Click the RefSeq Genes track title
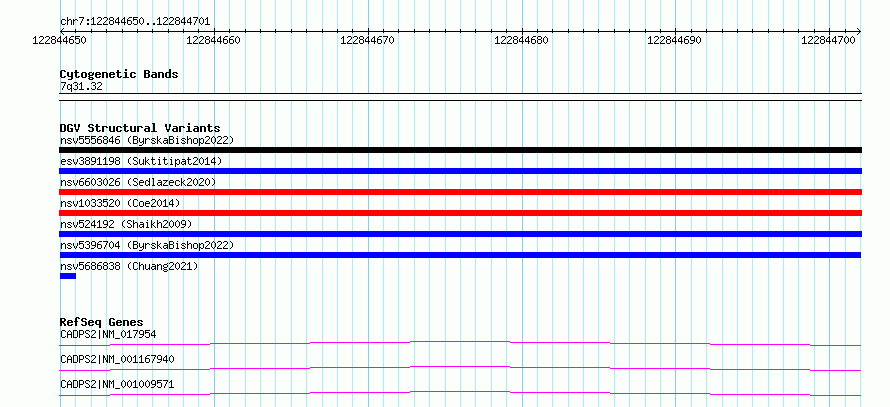 pos(102,322)
